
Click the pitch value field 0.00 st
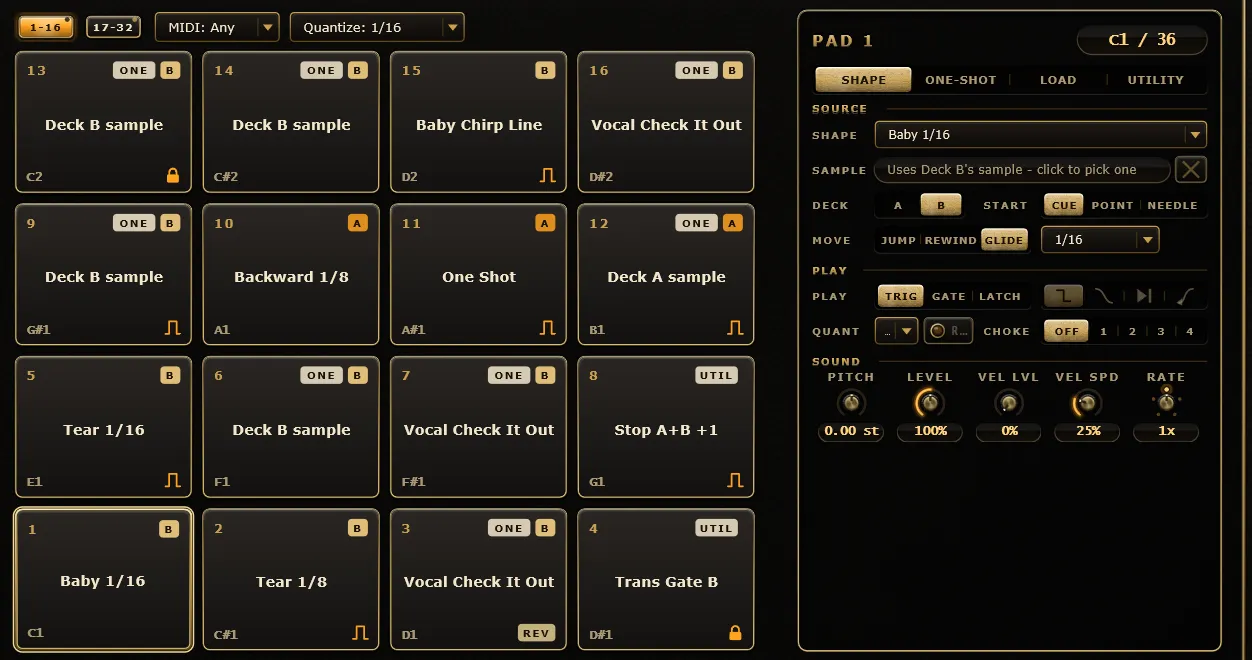pyautogui.click(x=851, y=432)
